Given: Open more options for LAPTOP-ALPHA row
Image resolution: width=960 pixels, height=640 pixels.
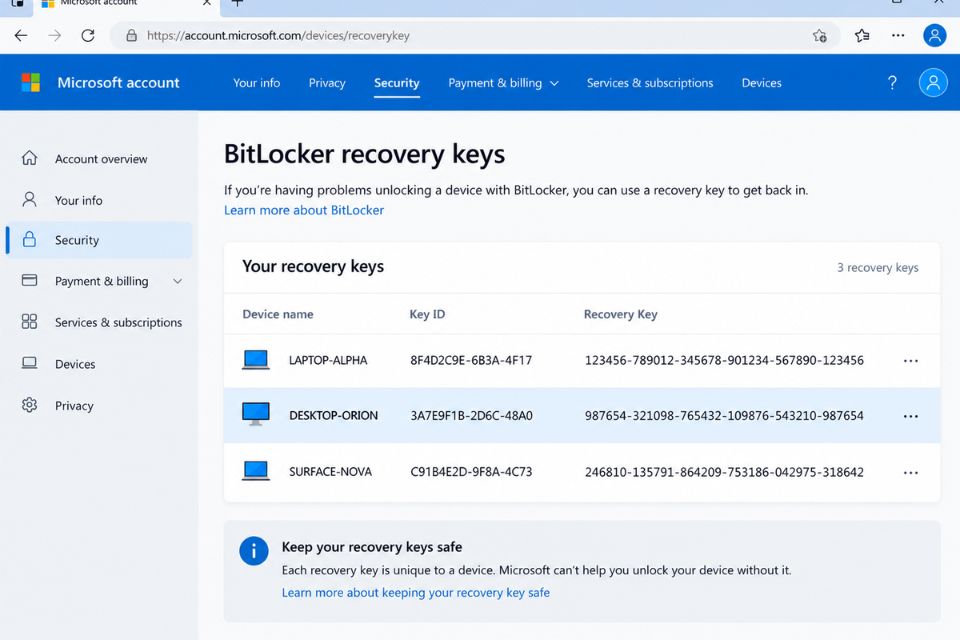Looking at the screenshot, I should coord(910,361).
